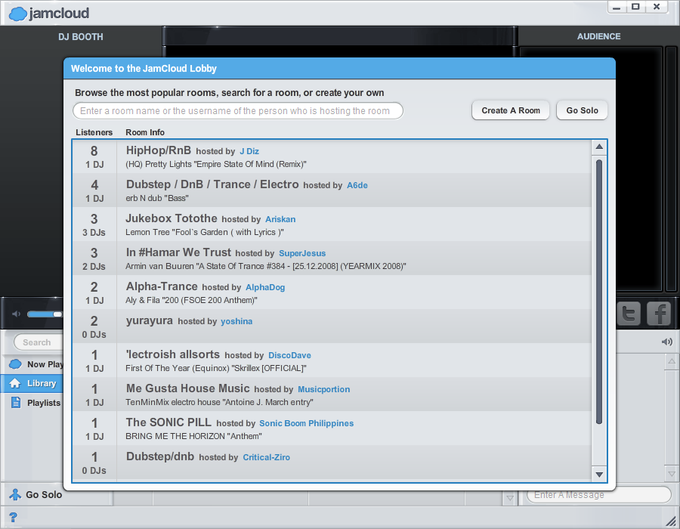Focus the room name search field
The width and height of the screenshot is (680, 529).
point(238,111)
